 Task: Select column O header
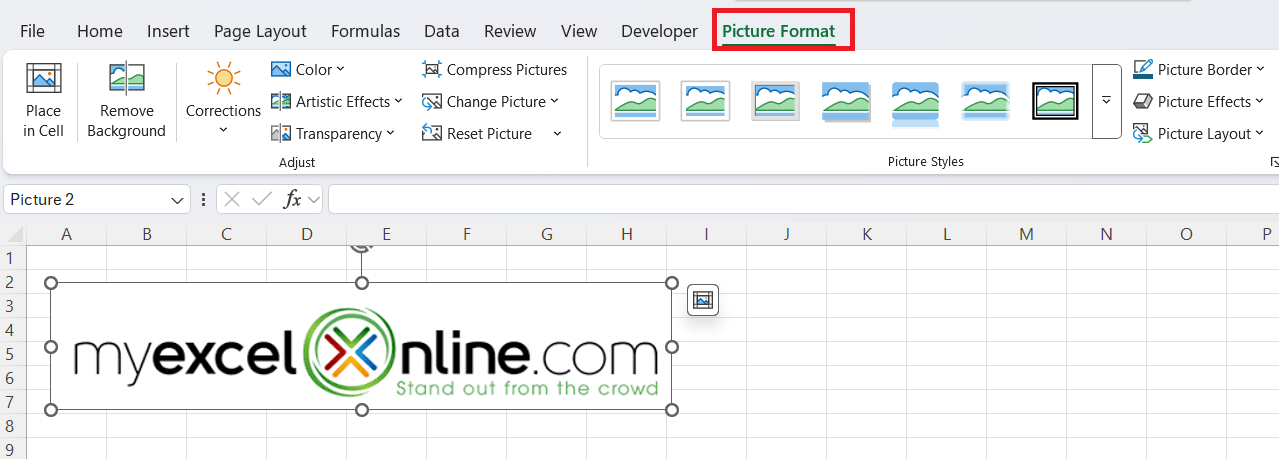[1186, 235]
